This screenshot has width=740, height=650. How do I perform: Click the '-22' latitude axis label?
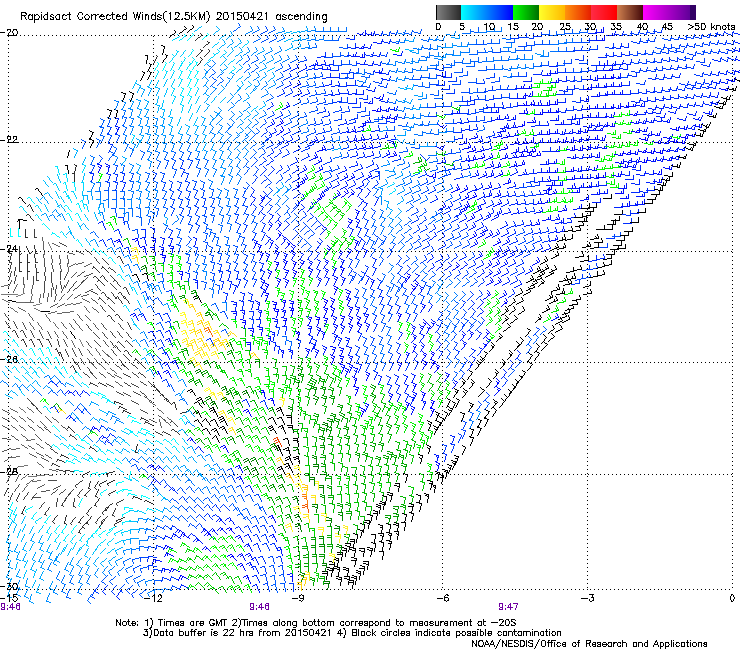point(9,140)
